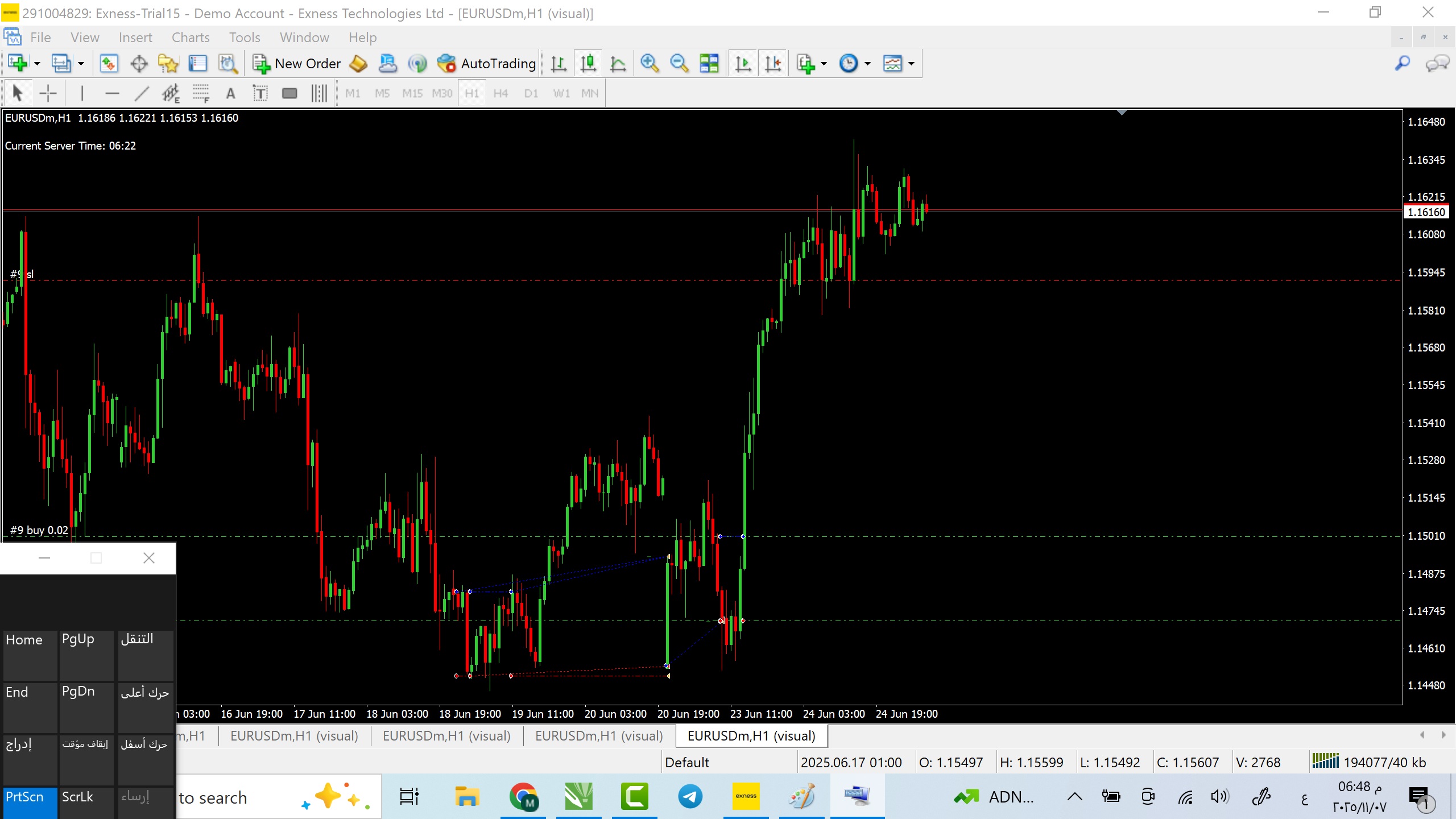Select the draw trendline tool
1456x819 pixels.
pos(142,93)
